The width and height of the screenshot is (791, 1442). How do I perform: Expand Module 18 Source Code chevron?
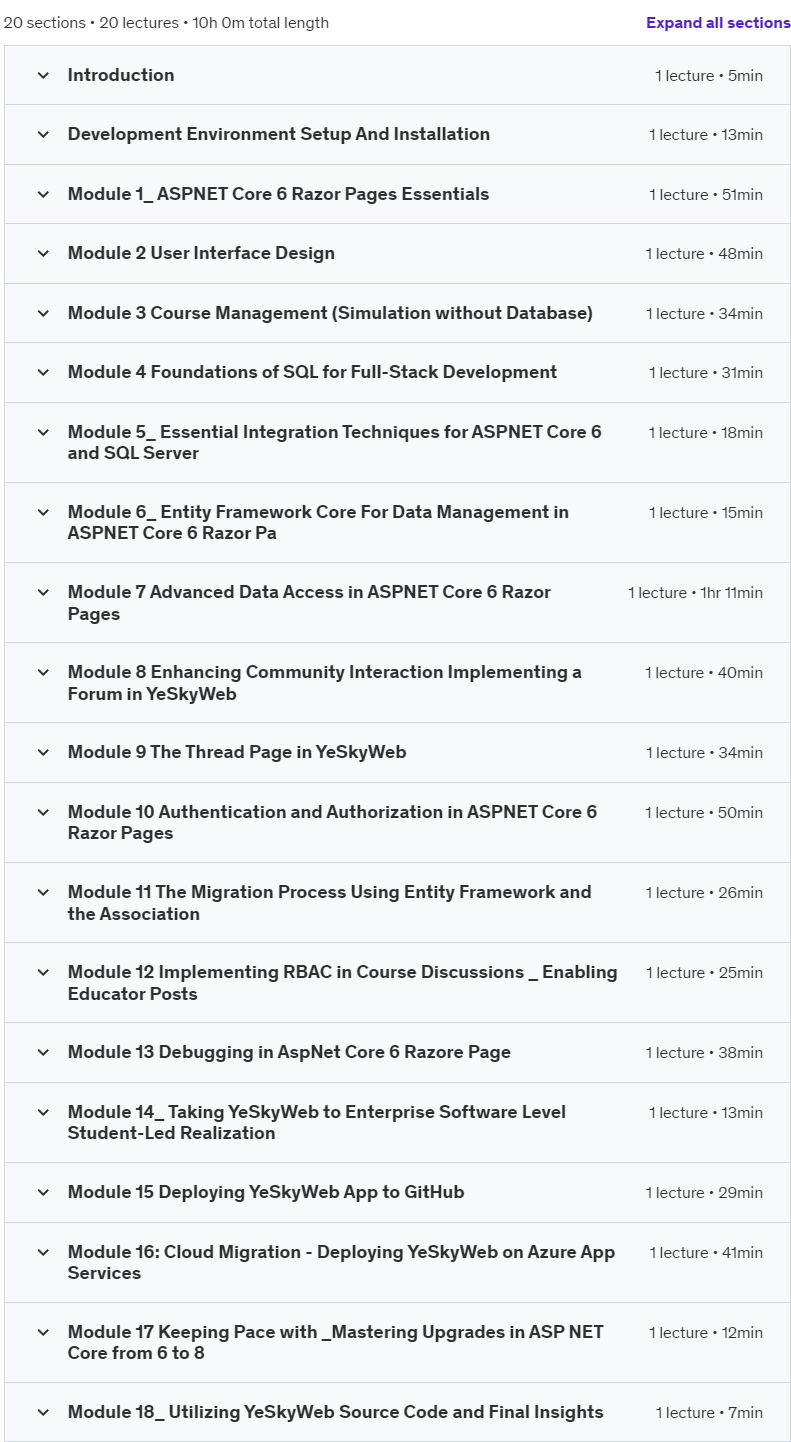click(43, 1412)
